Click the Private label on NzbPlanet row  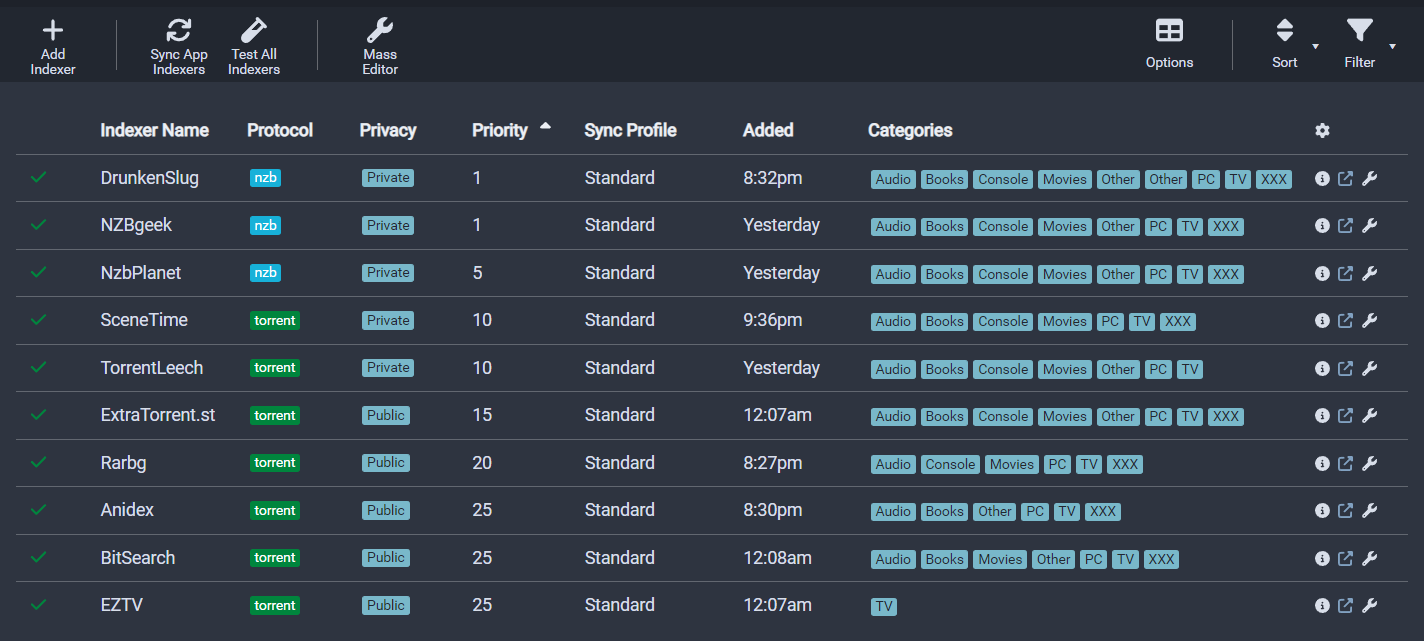pyautogui.click(x=388, y=273)
